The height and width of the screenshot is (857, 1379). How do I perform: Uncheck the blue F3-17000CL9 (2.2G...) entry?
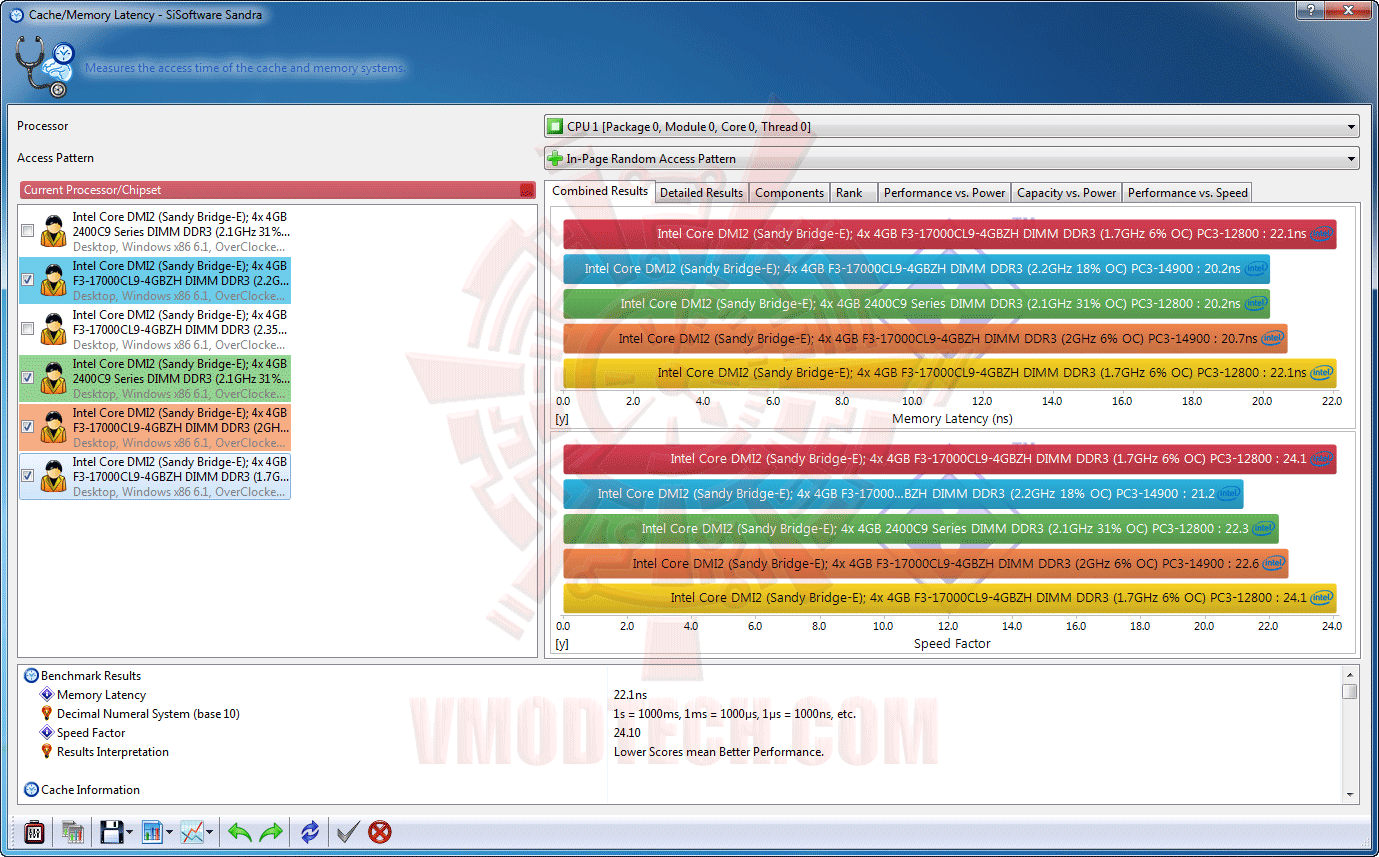click(28, 280)
